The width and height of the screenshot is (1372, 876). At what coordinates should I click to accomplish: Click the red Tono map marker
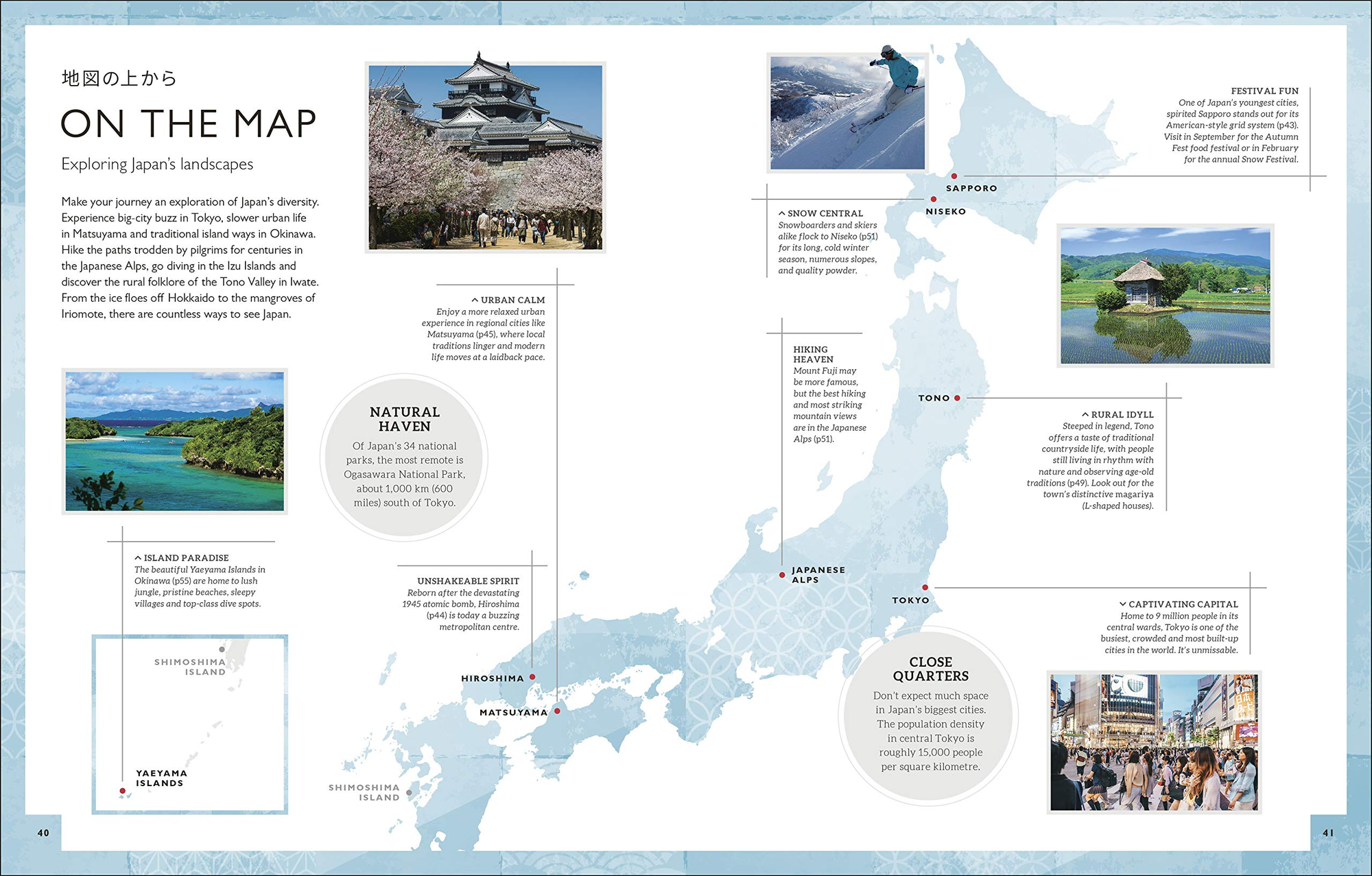pyautogui.click(x=957, y=398)
